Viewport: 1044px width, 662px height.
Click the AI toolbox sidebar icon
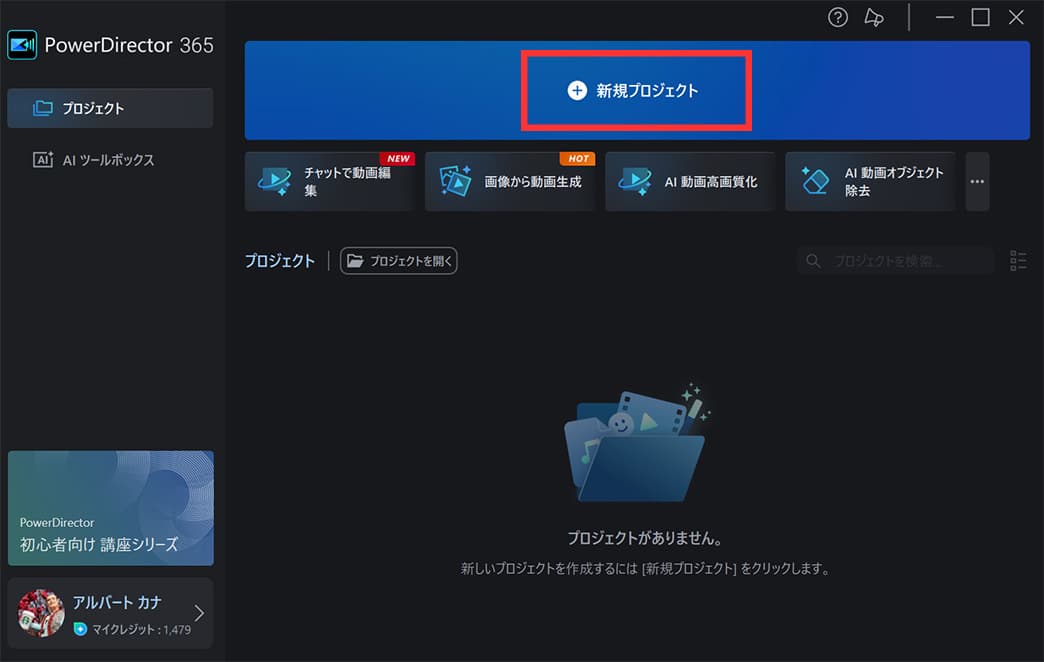pyautogui.click(x=43, y=160)
